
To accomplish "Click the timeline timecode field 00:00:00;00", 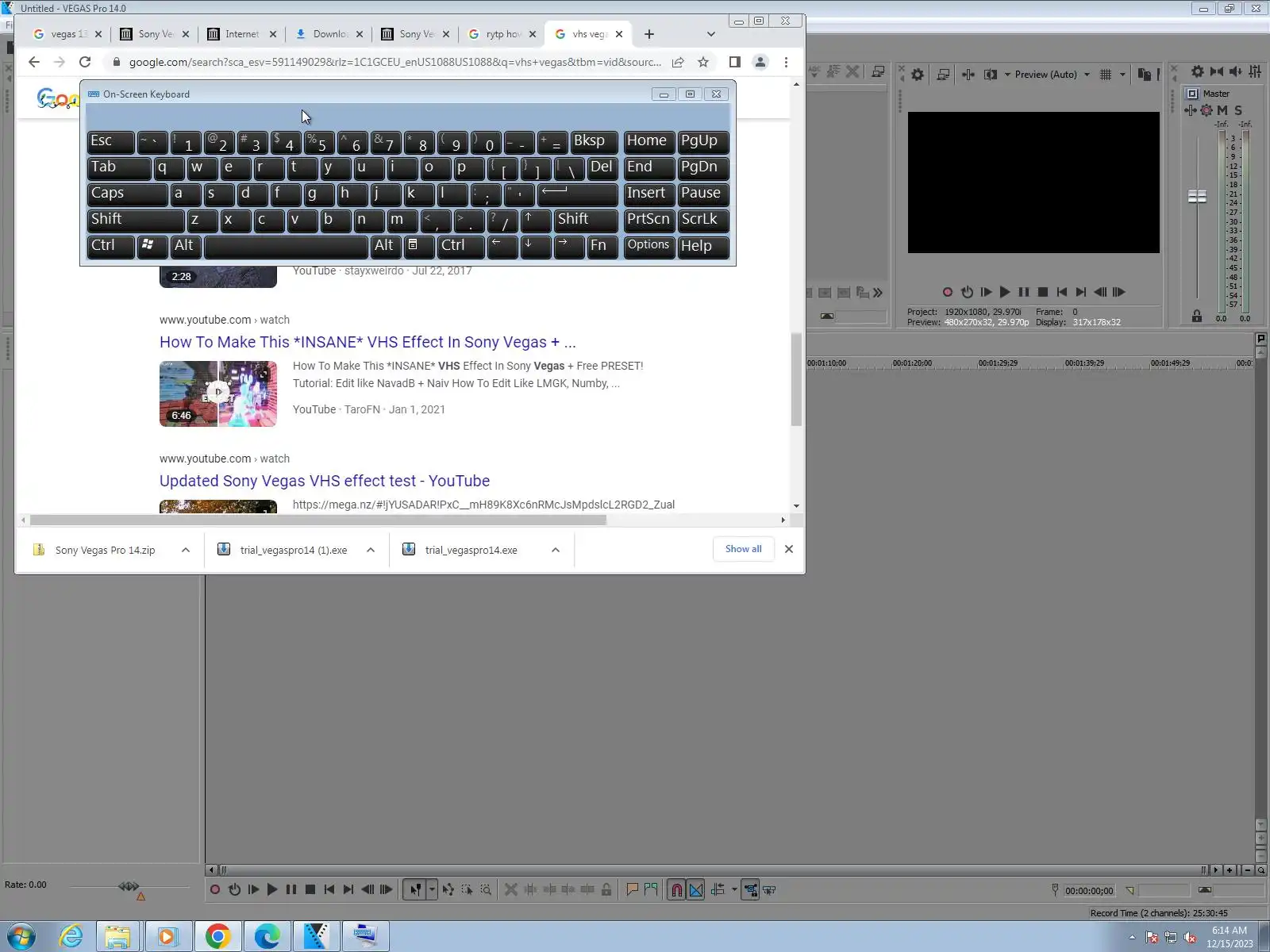I will 1089,891.
